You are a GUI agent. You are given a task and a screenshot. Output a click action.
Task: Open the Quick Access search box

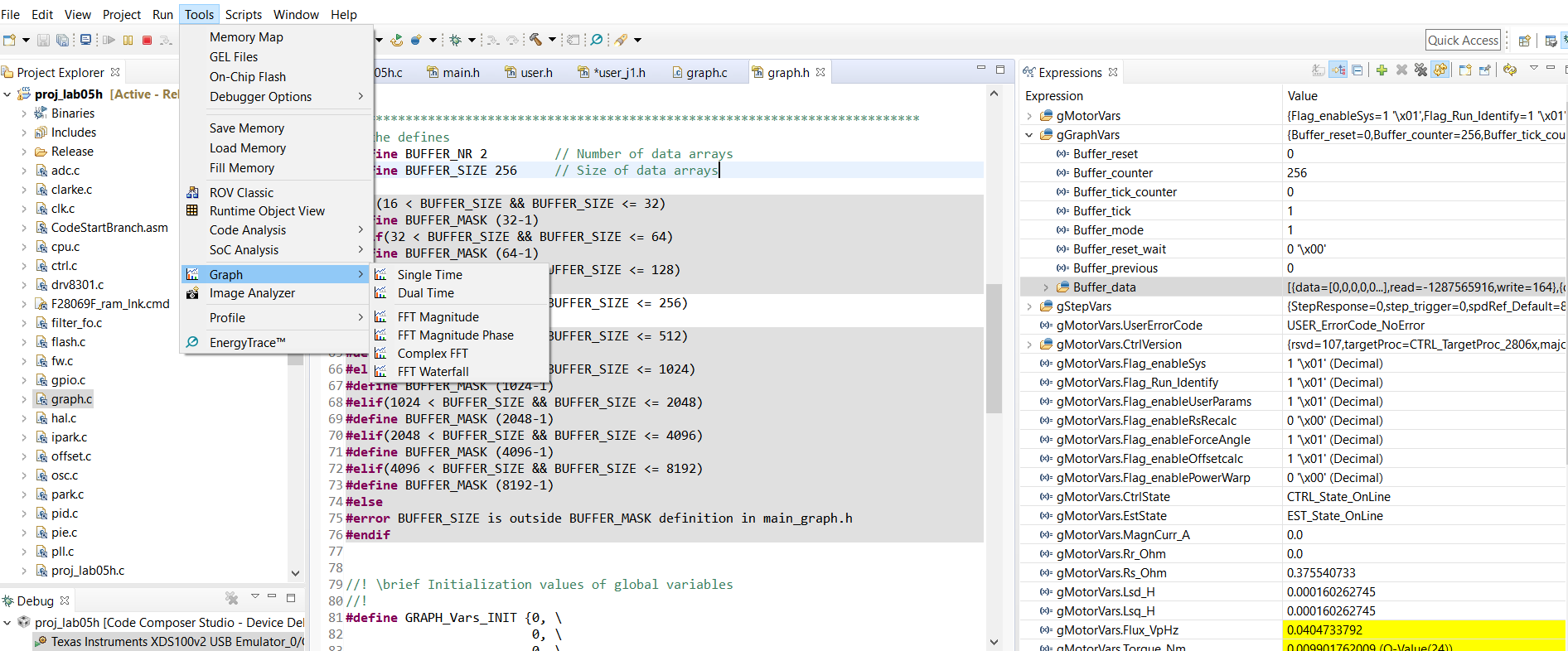[1463, 41]
